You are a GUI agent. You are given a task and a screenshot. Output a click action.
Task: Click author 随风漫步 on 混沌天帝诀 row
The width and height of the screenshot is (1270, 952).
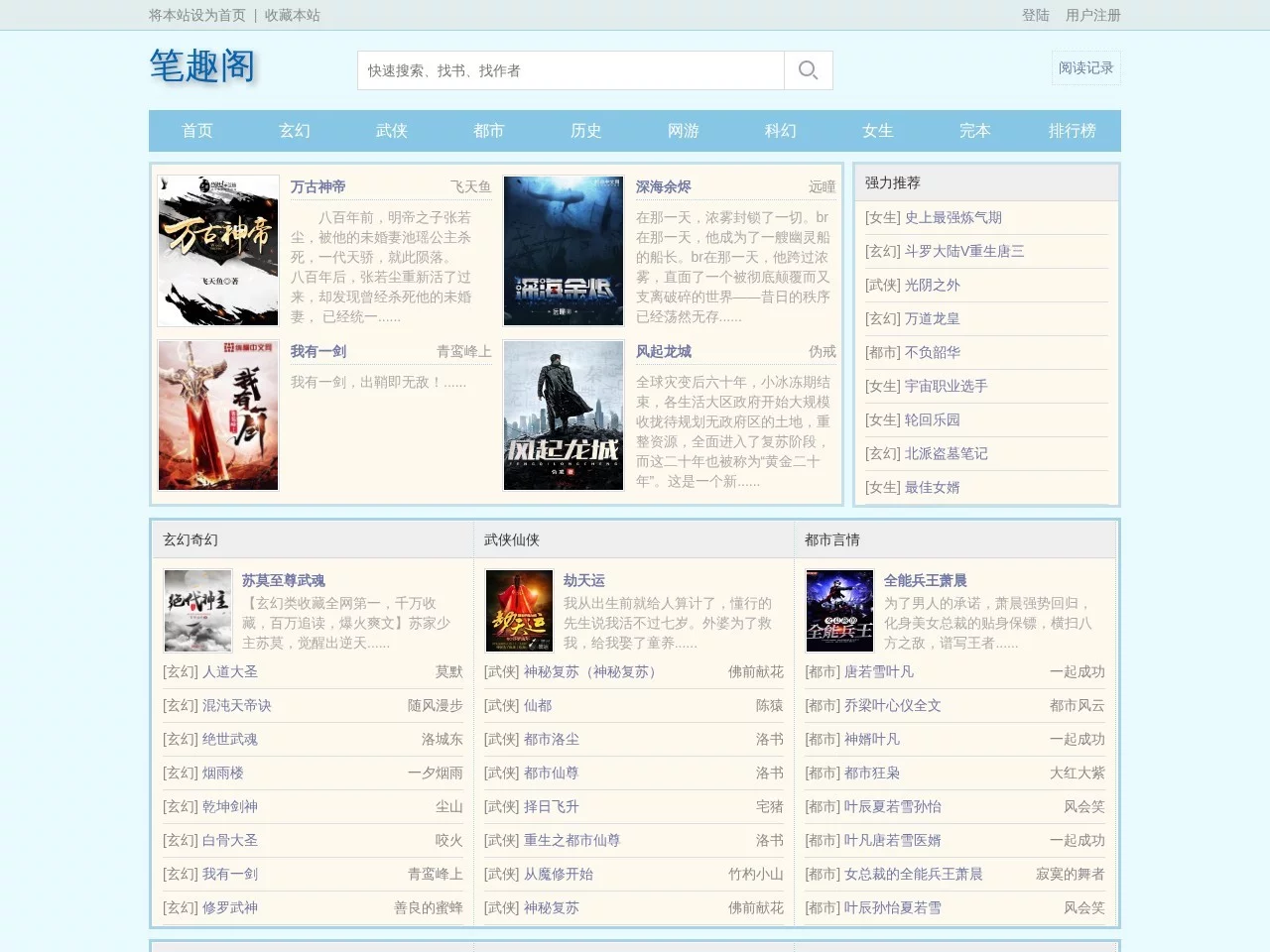(x=436, y=705)
